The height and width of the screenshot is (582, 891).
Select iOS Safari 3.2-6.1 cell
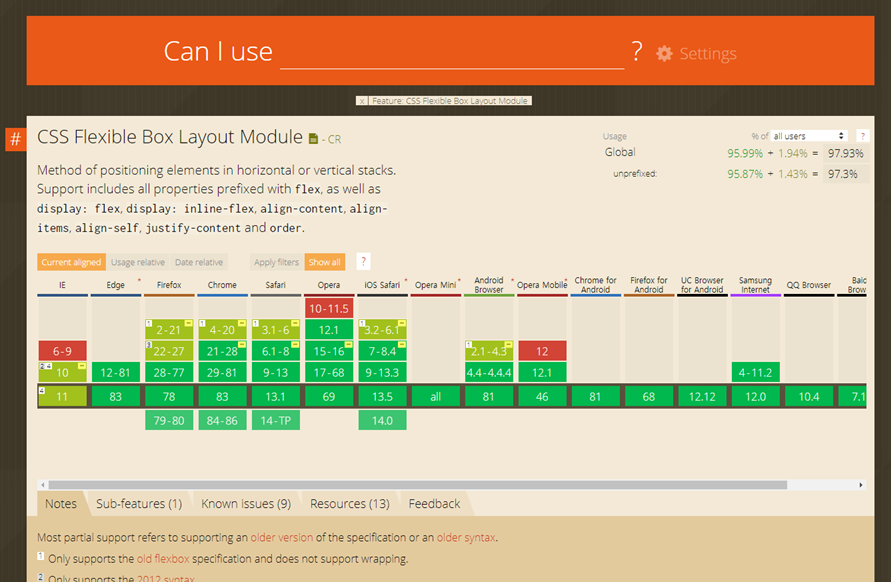[x=382, y=330]
